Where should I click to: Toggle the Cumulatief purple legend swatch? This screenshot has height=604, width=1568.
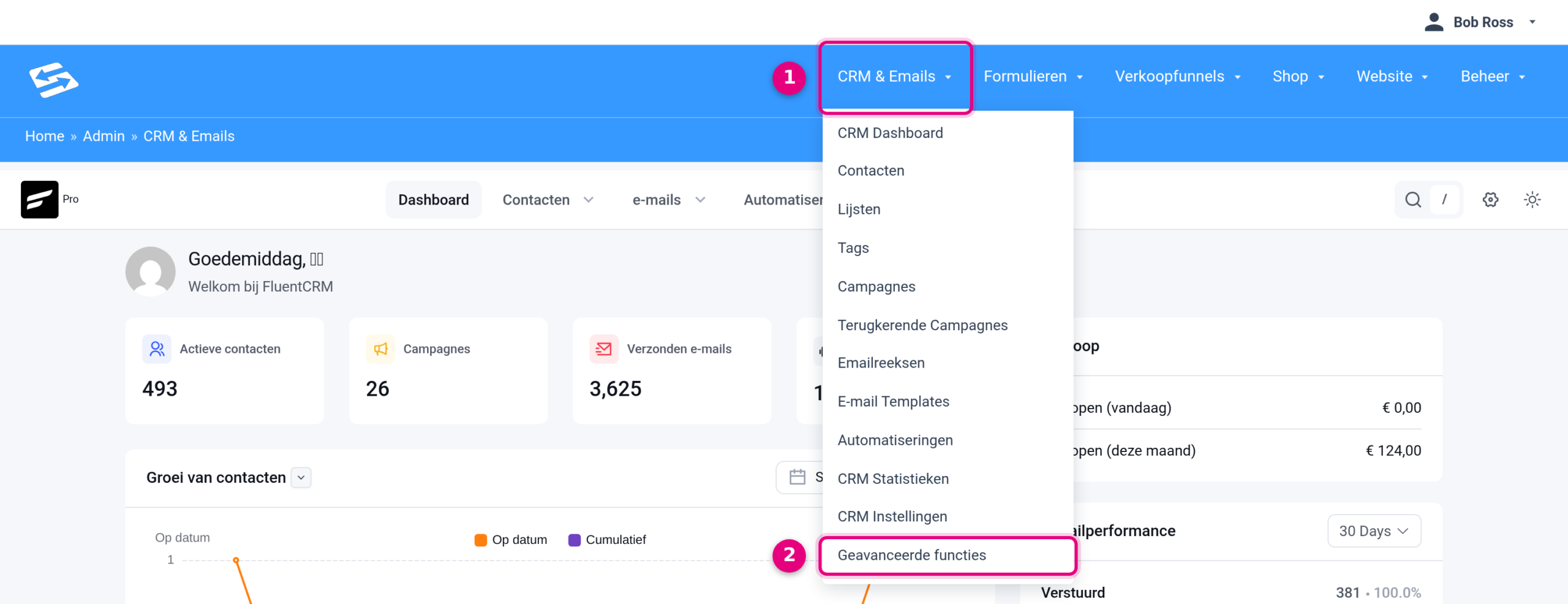pyautogui.click(x=575, y=540)
